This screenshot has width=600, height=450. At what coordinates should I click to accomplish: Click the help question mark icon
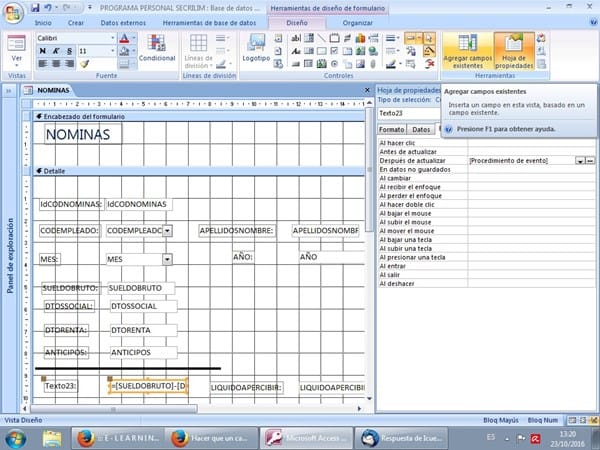[593, 23]
